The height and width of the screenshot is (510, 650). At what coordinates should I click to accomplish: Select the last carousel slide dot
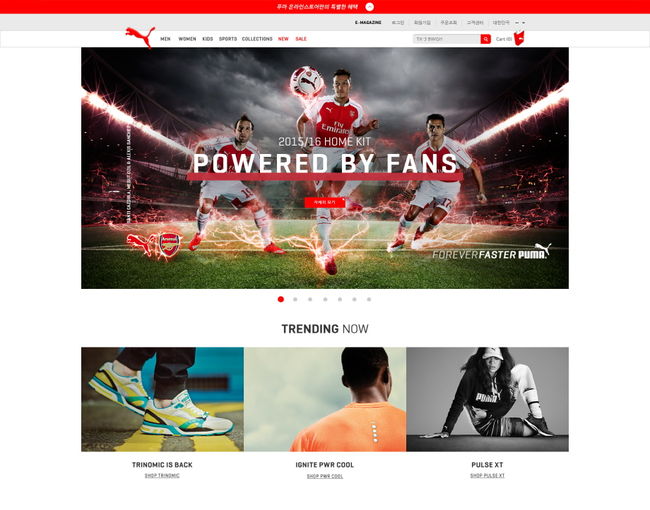(x=369, y=299)
